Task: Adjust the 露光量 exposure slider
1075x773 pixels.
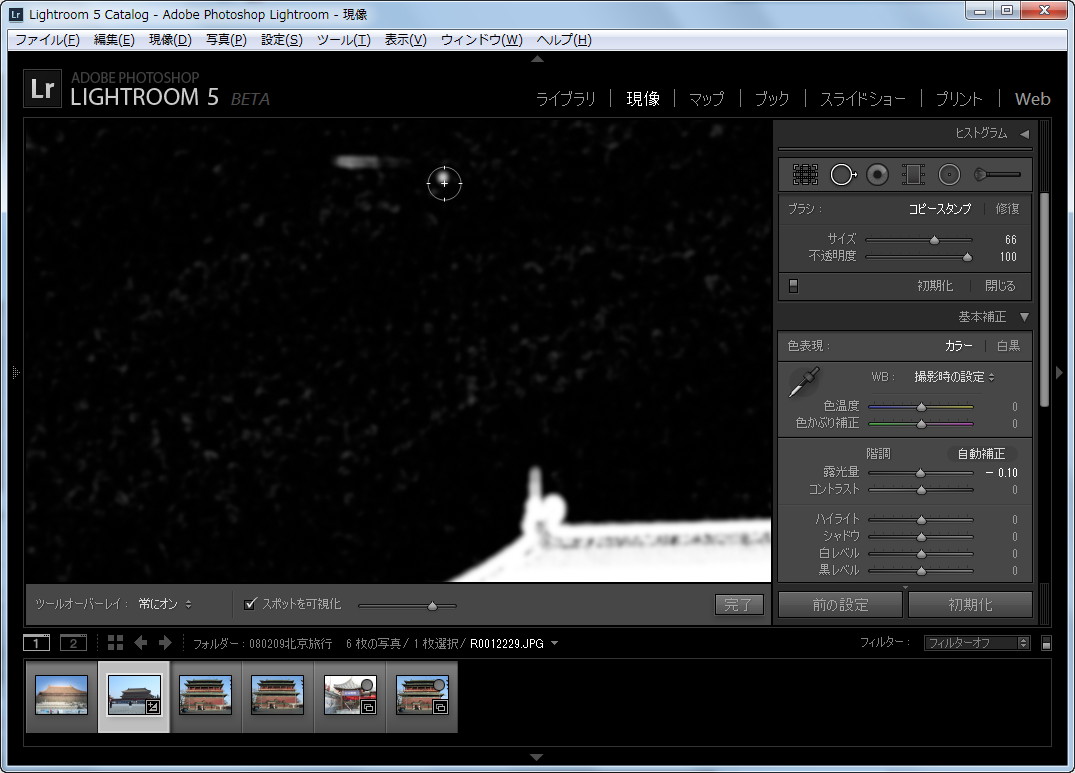Action: [921, 473]
